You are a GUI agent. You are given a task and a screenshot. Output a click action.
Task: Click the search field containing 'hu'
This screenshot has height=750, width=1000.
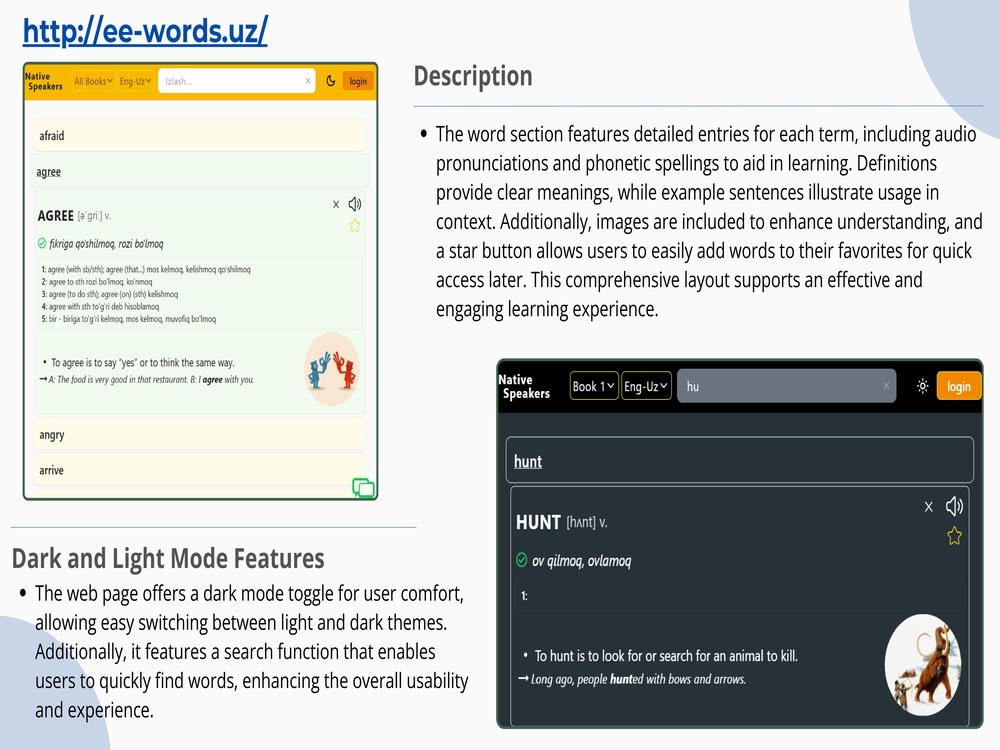coord(786,386)
